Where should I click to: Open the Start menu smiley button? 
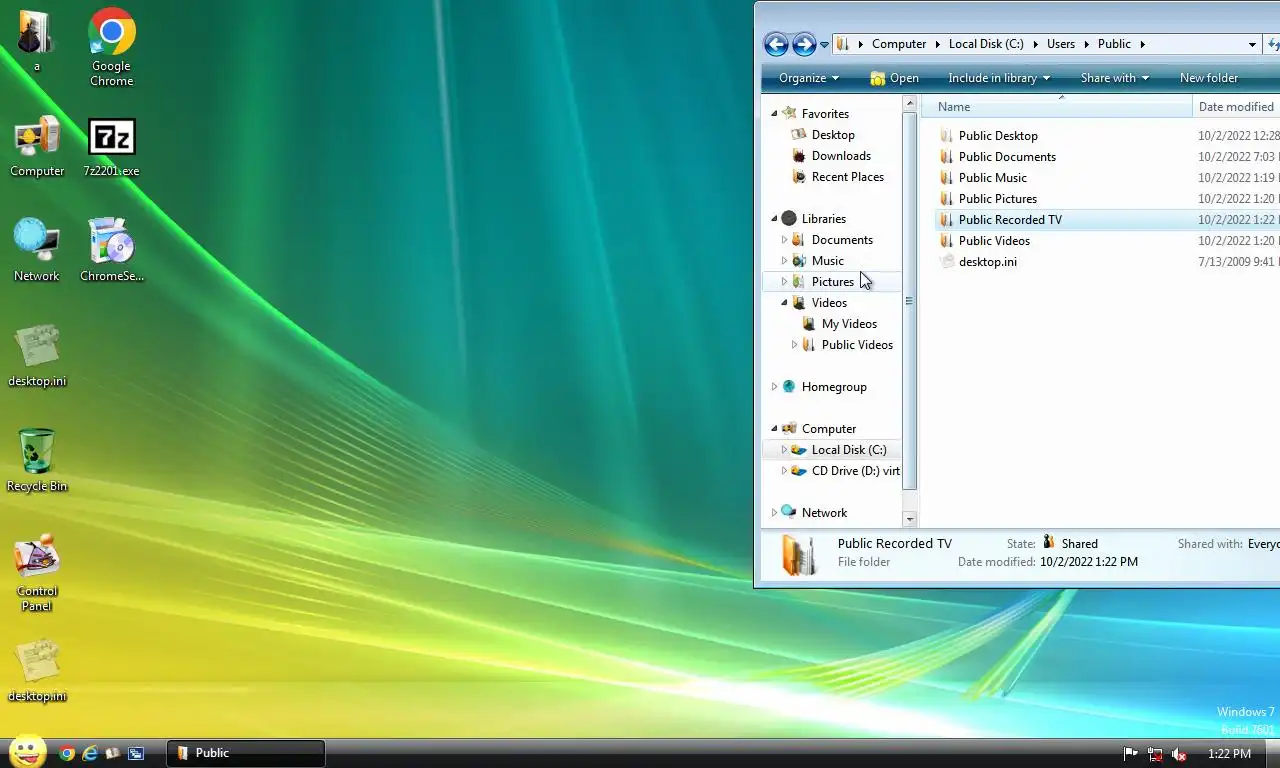pos(28,752)
